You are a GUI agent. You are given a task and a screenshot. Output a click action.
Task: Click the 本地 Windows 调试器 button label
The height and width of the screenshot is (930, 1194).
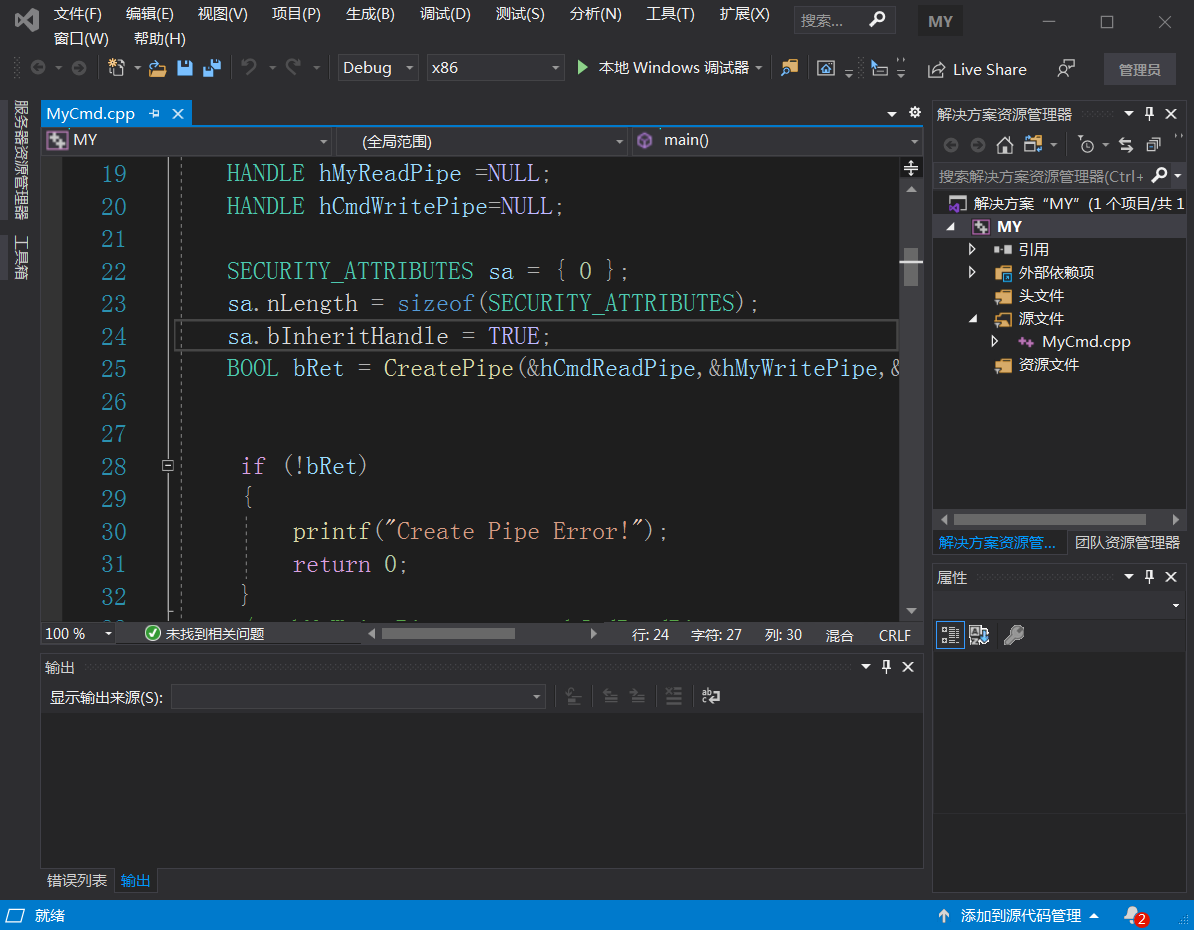[x=673, y=68]
